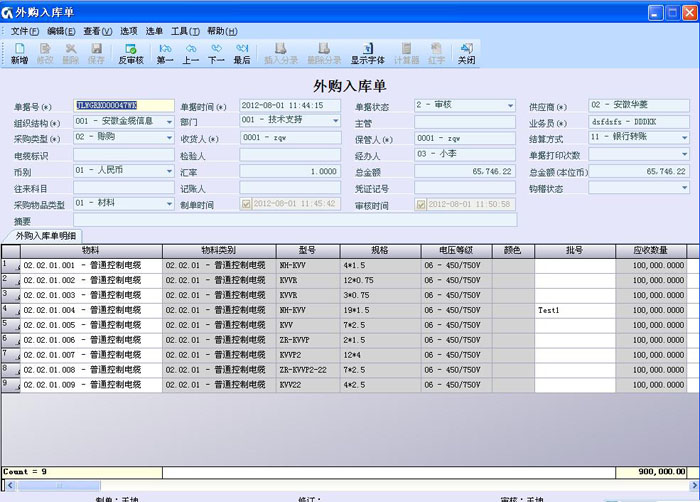
Task: Click the 物料 column header
Action: 90,249
